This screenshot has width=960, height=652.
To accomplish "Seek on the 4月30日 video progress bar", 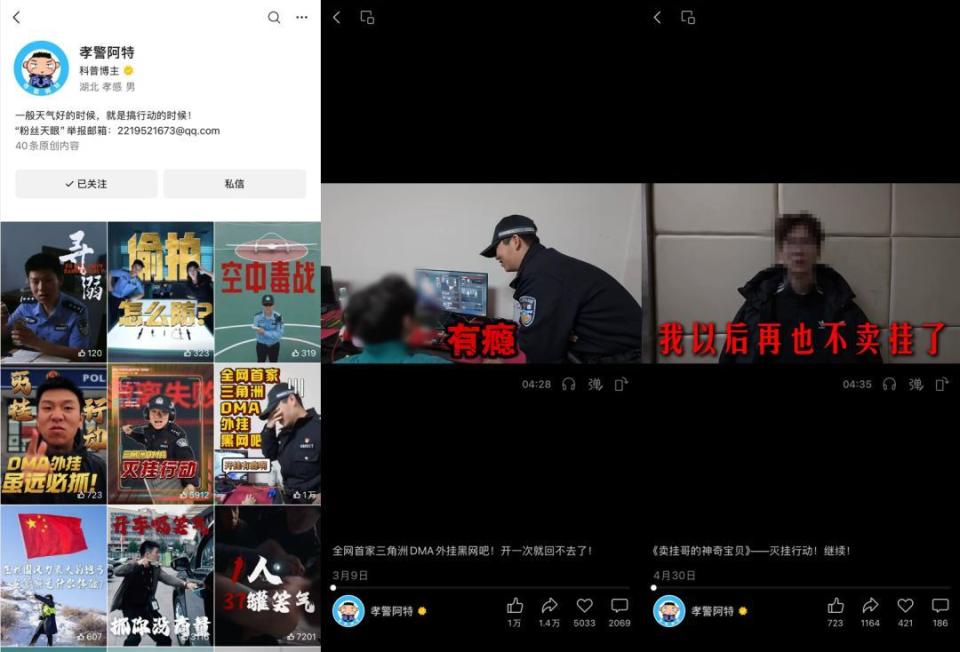I will coord(802,588).
